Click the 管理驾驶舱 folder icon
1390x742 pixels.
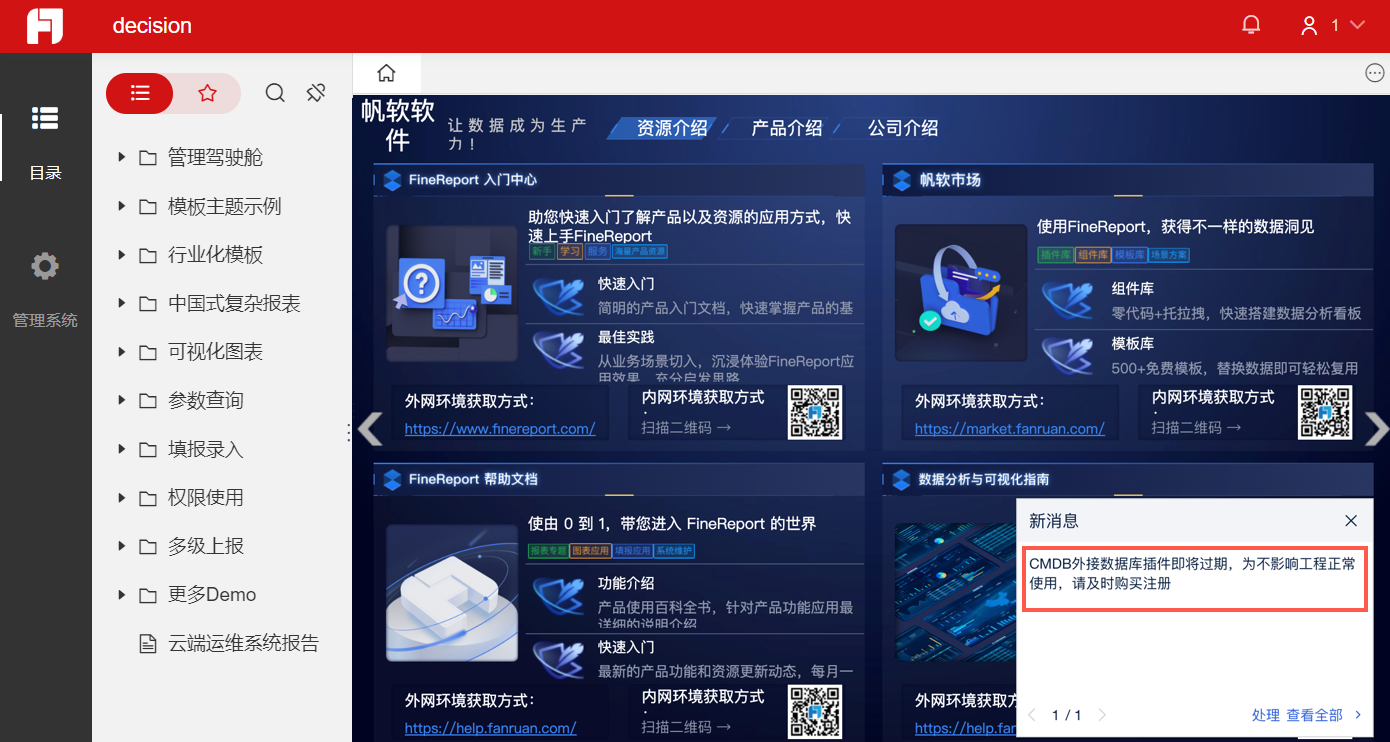pos(148,158)
